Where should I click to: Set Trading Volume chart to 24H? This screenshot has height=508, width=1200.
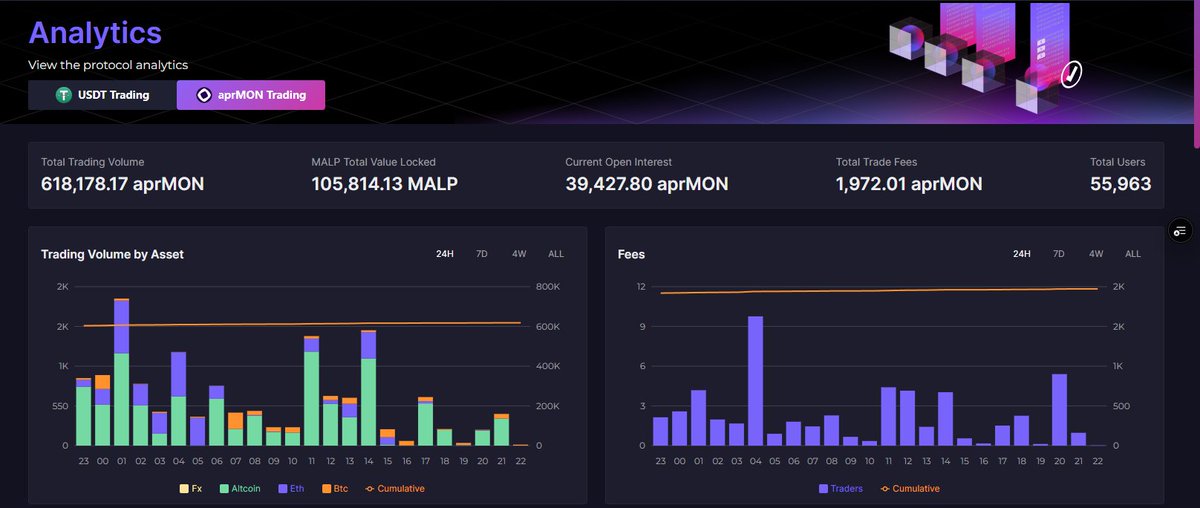coord(445,254)
